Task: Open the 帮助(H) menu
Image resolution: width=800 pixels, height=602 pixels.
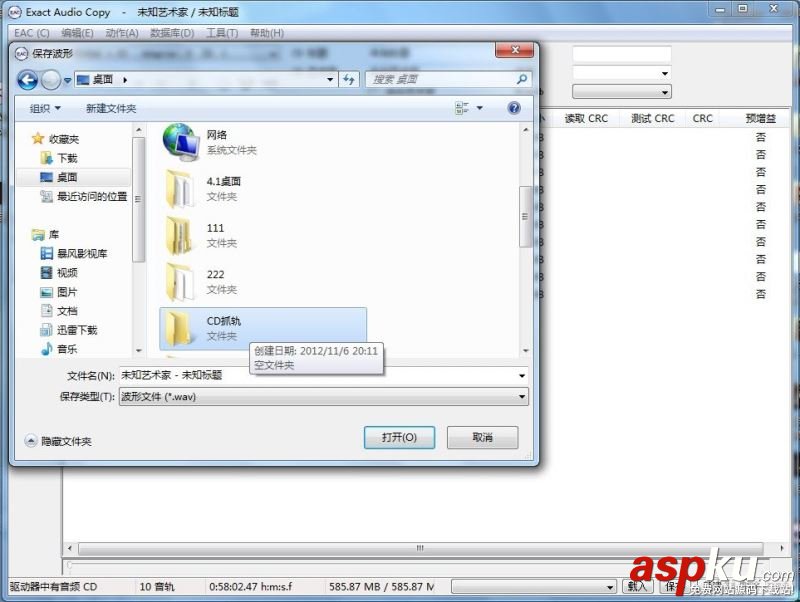Action: [267, 33]
